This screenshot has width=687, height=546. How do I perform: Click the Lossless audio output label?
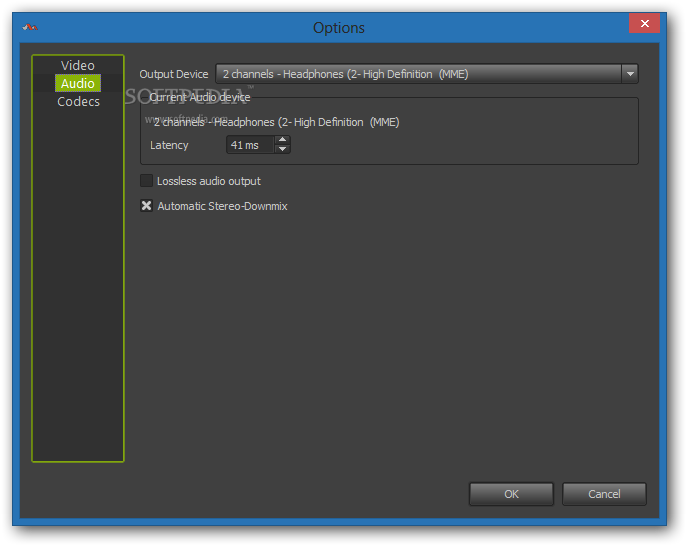coord(209,181)
